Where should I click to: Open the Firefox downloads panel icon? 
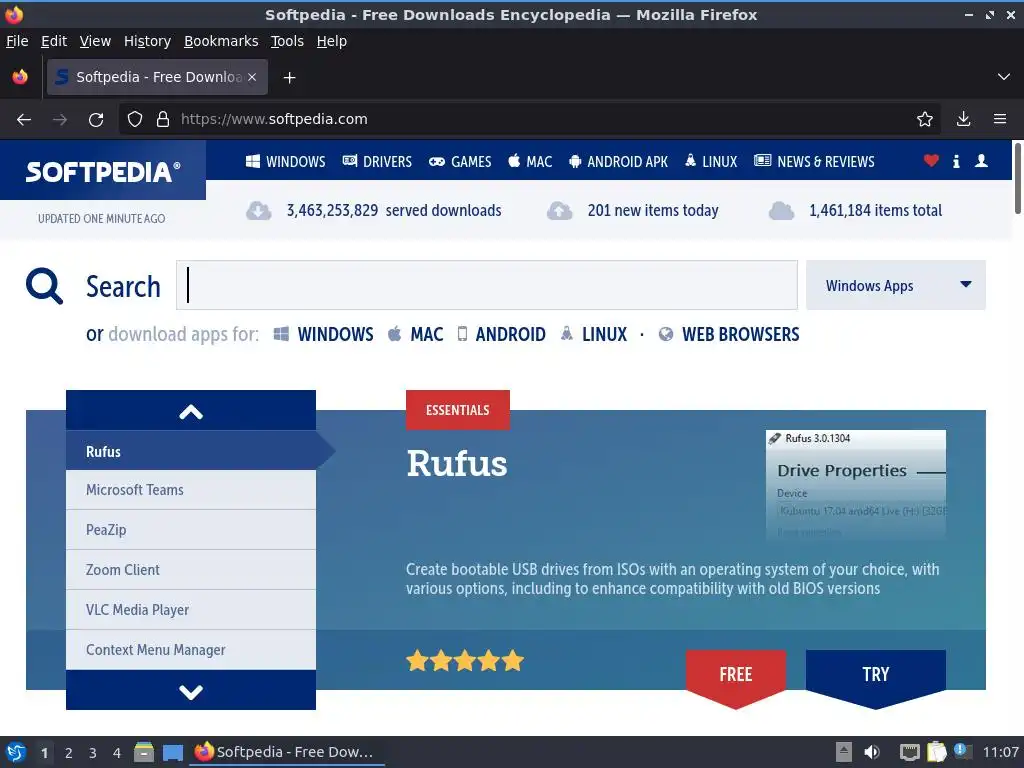(963, 120)
